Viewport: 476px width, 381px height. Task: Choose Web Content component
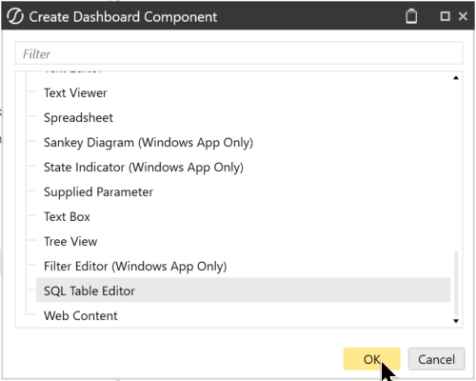pos(80,316)
